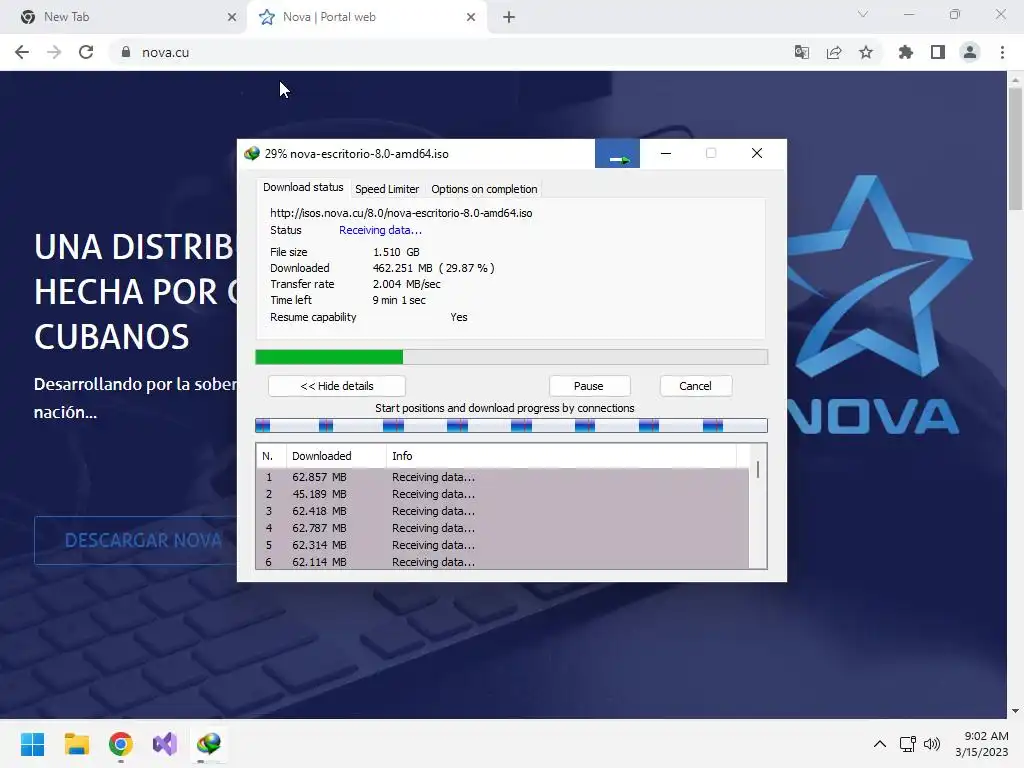Click the Hide details button

(x=337, y=386)
